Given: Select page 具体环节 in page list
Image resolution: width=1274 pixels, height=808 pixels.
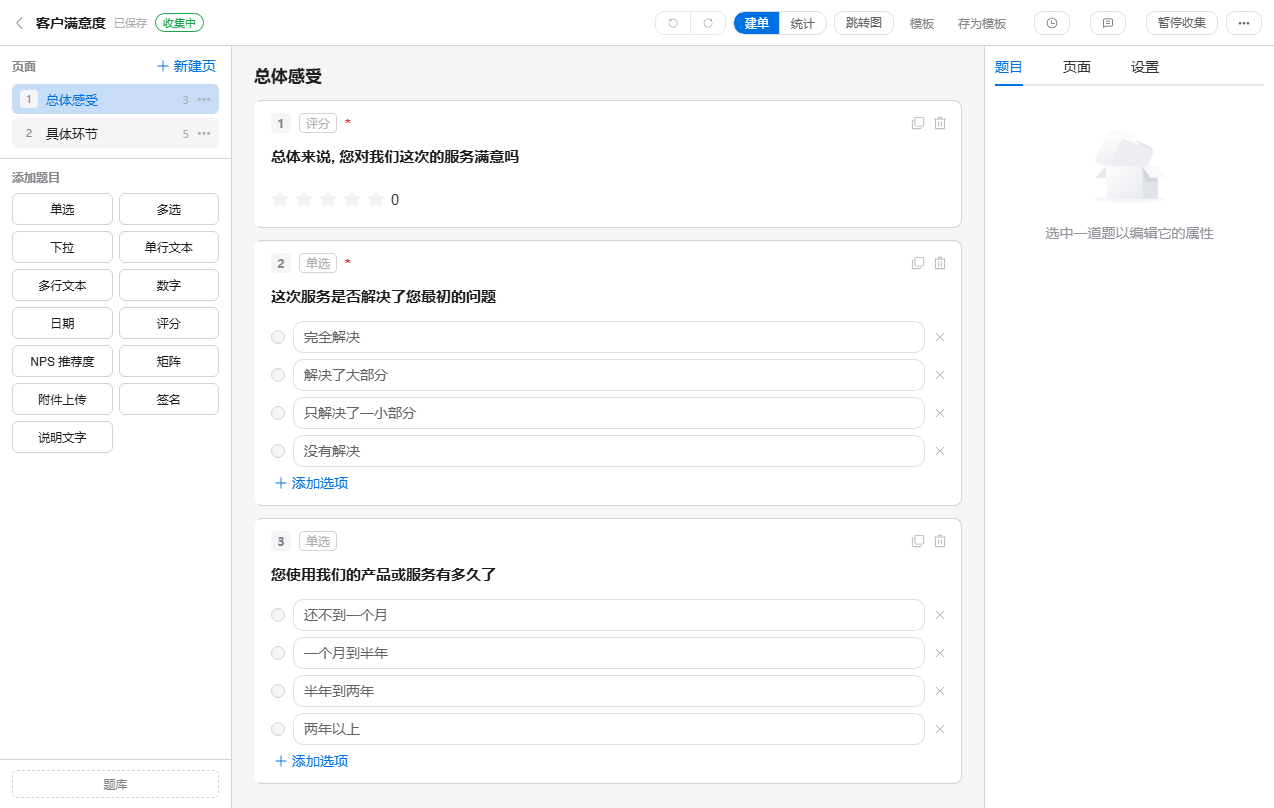Looking at the screenshot, I should click(115, 133).
